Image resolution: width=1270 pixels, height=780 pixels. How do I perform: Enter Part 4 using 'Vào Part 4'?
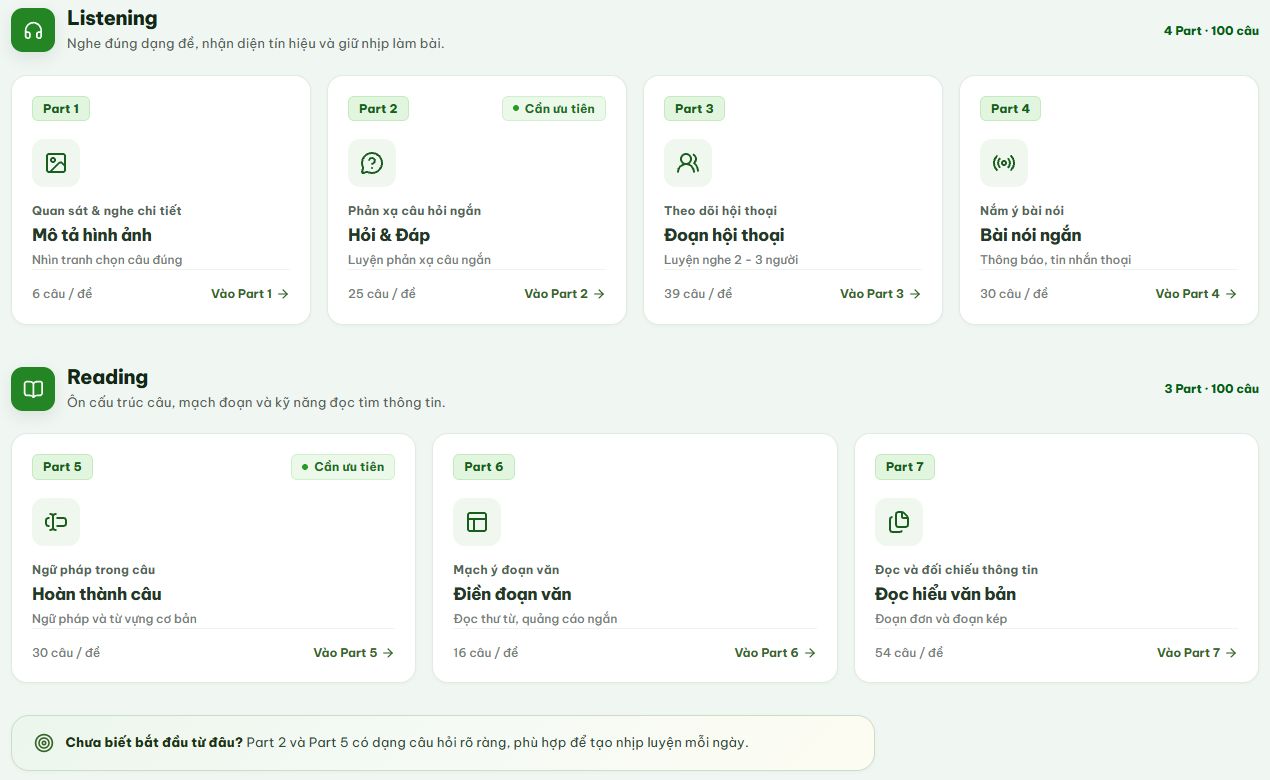point(1197,294)
